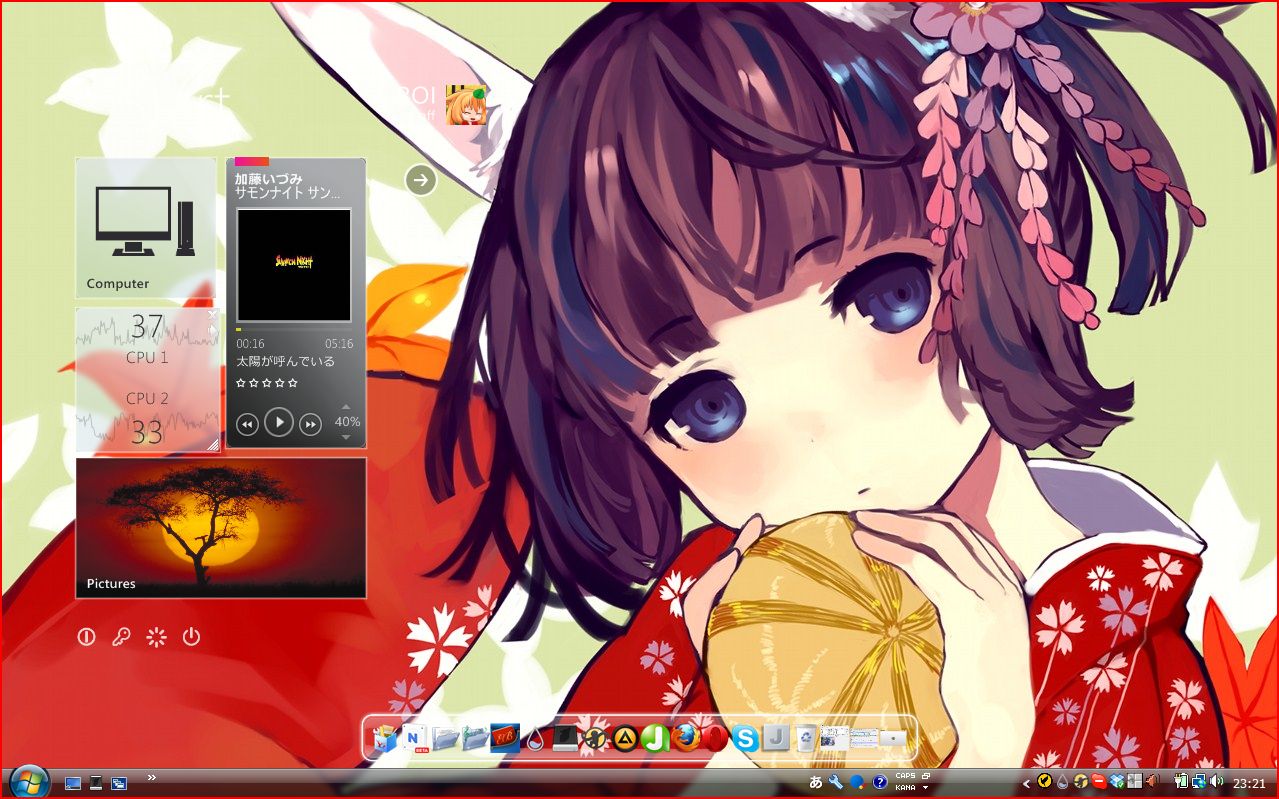Viewport: 1279px width, 799px height.
Task: Click the circled-bar standby icon
Action: [86, 637]
